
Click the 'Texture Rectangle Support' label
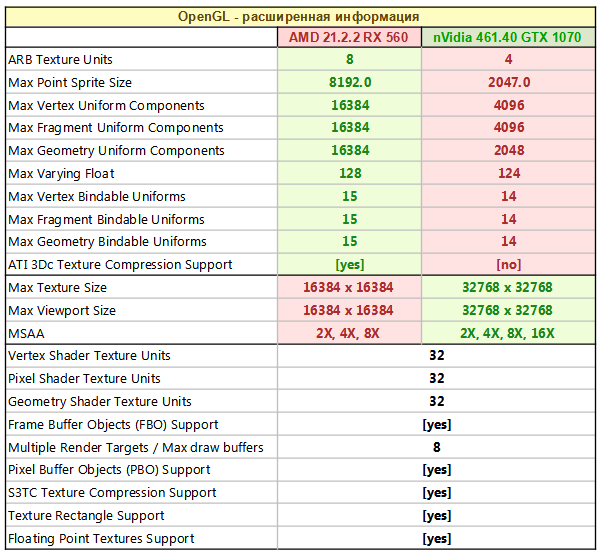(x=86, y=516)
